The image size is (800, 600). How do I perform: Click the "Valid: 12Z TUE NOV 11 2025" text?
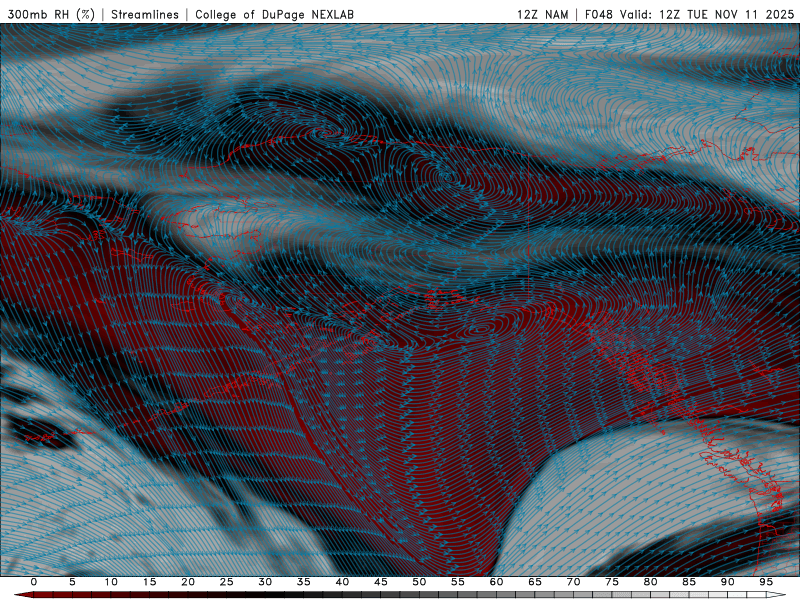tap(707, 14)
